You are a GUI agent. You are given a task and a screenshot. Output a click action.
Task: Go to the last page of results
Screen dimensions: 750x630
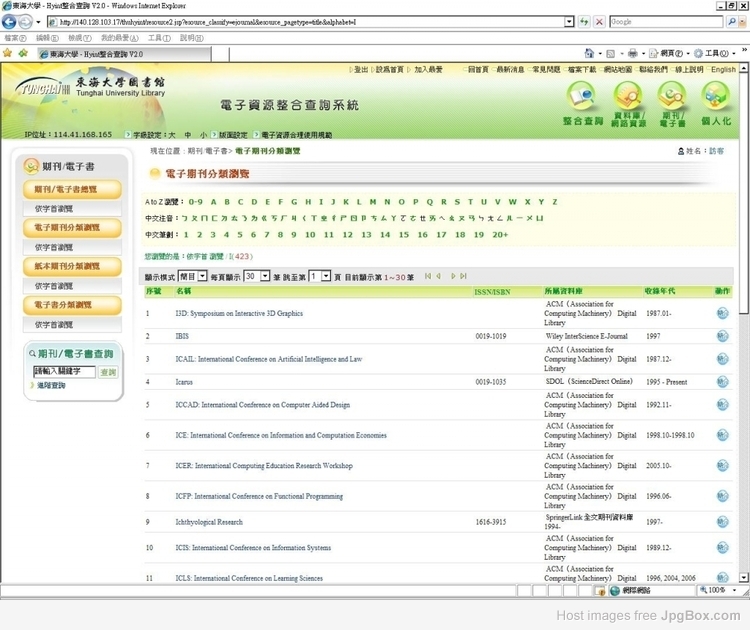(x=464, y=276)
